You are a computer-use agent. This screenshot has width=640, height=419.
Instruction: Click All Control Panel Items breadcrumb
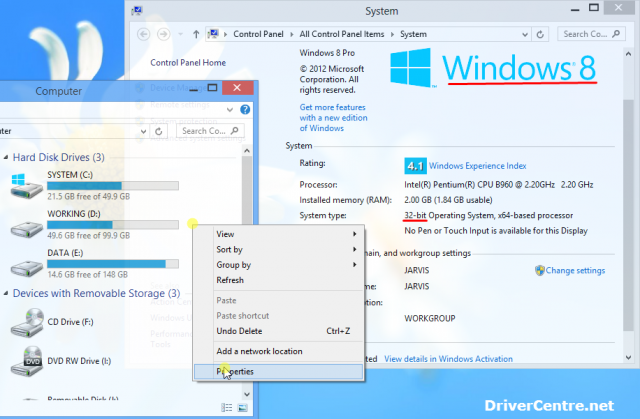click(x=342, y=34)
